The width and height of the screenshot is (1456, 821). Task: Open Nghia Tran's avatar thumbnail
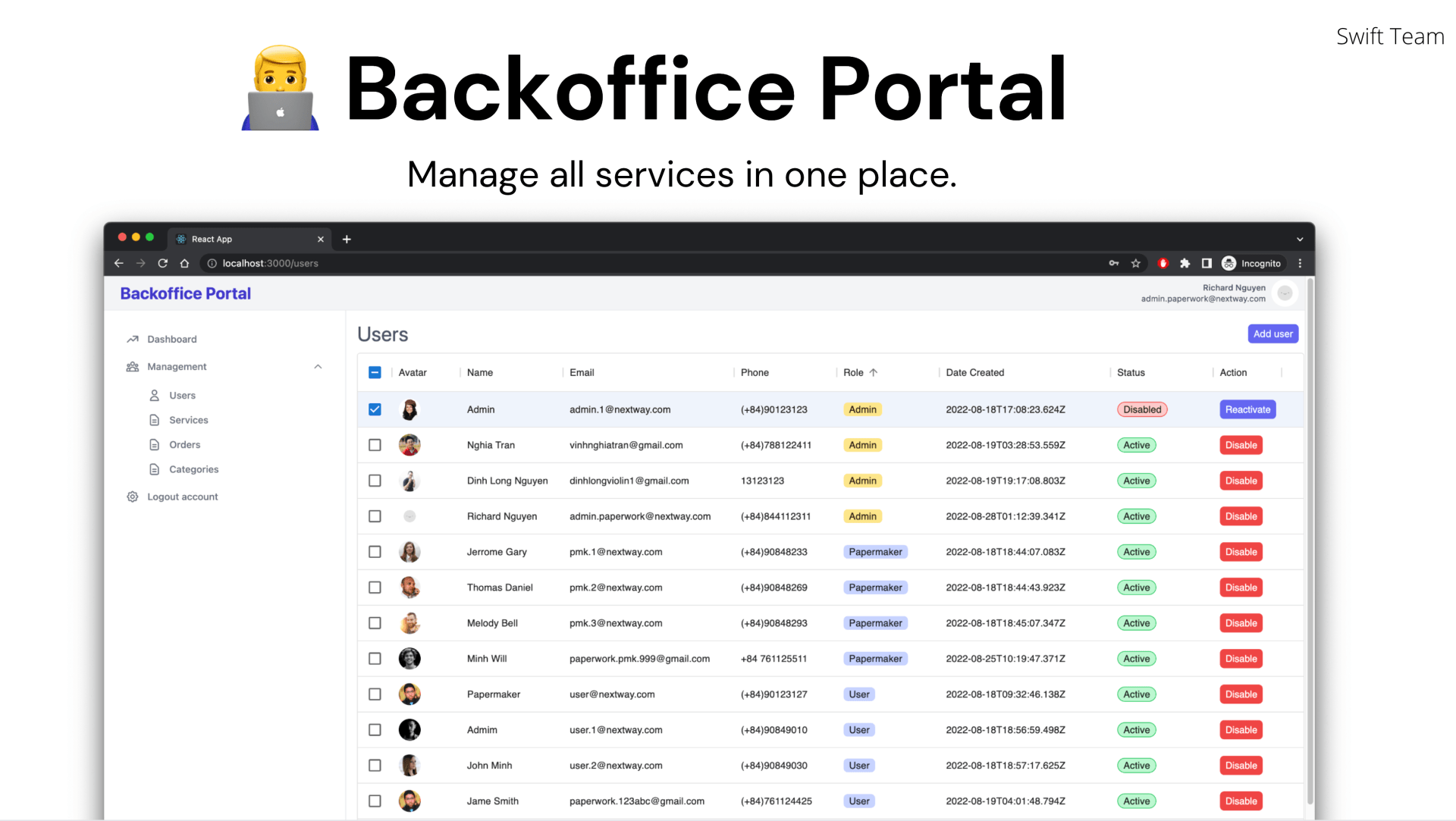click(x=409, y=445)
